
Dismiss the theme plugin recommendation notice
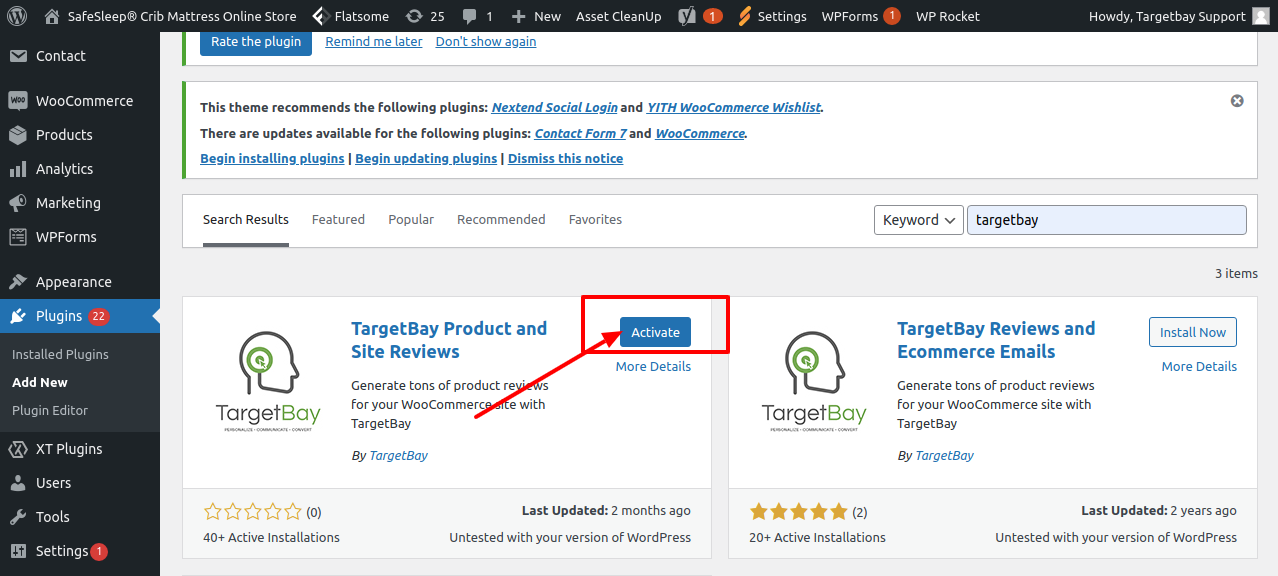[1237, 101]
